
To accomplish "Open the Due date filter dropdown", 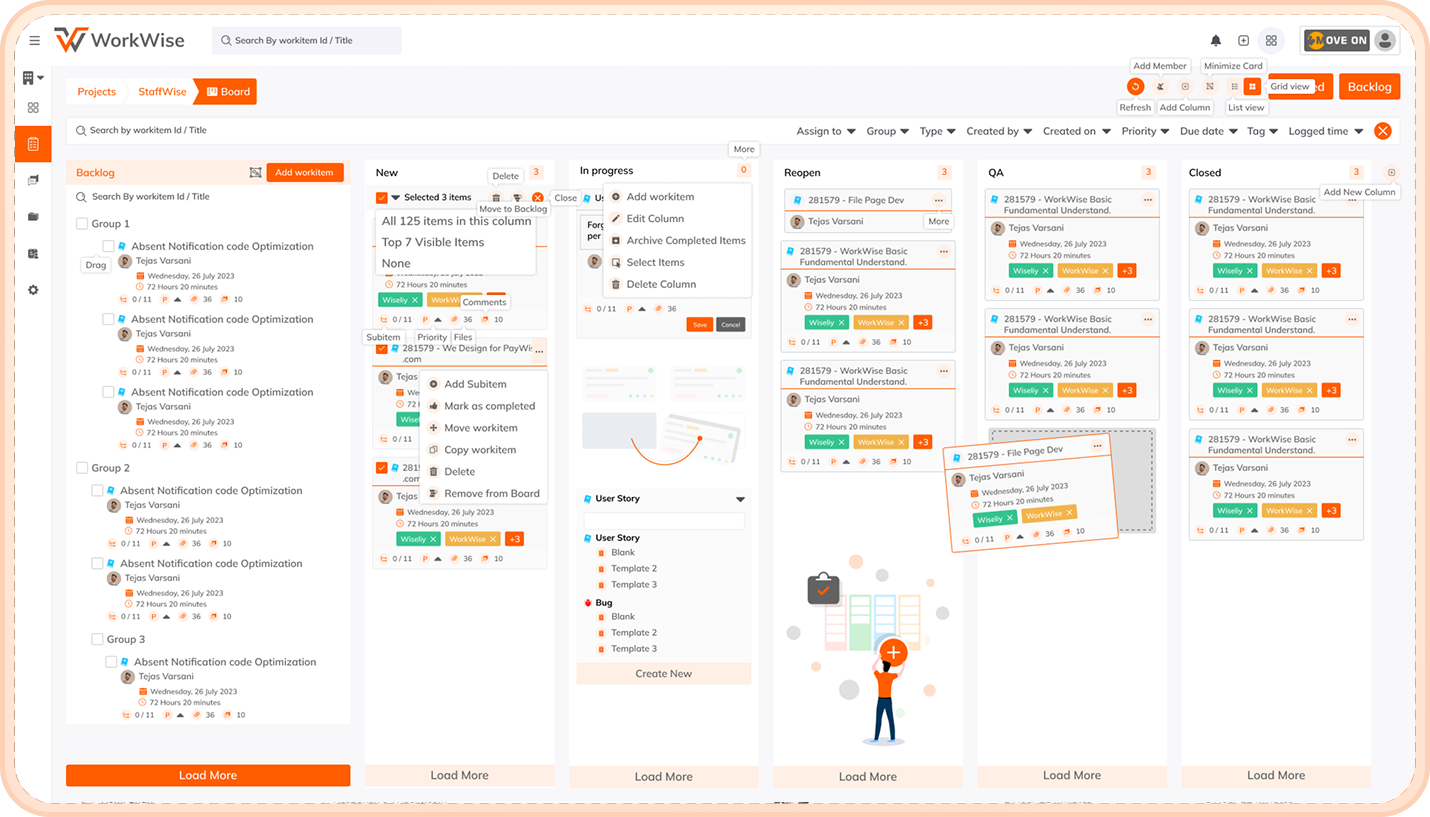I will pyautogui.click(x=1209, y=131).
